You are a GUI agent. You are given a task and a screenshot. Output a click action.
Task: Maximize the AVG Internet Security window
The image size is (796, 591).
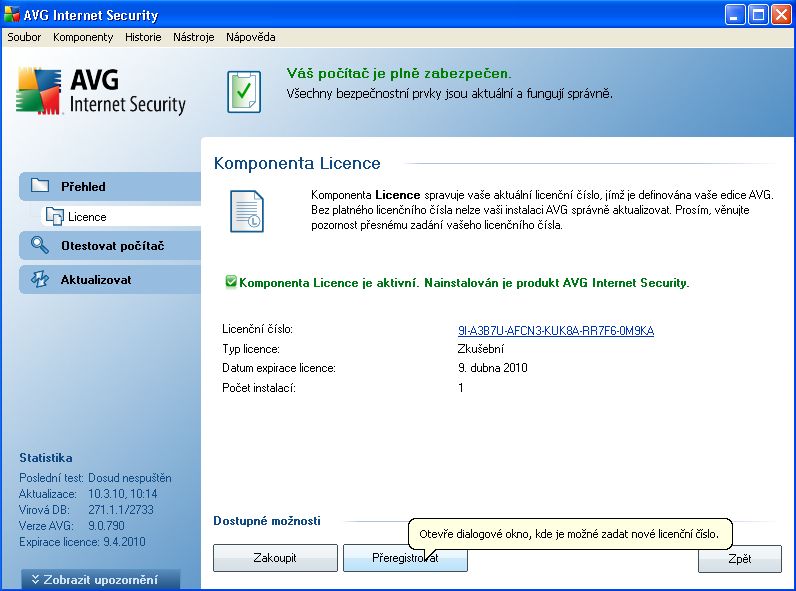tap(758, 15)
